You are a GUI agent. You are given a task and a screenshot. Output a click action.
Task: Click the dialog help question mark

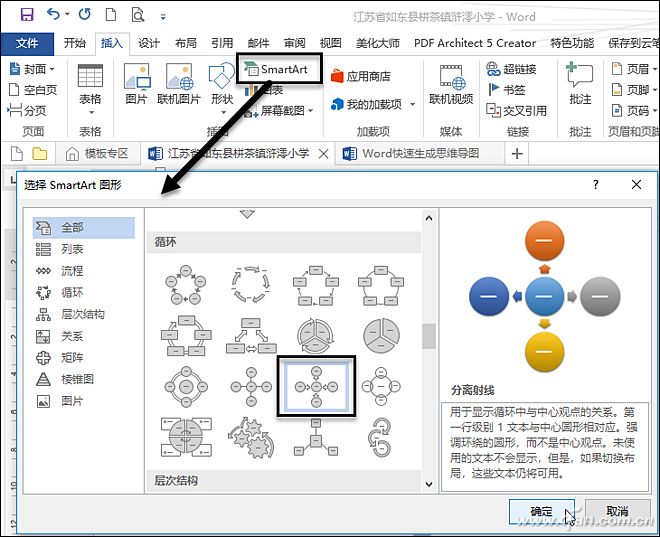click(x=596, y=184)
